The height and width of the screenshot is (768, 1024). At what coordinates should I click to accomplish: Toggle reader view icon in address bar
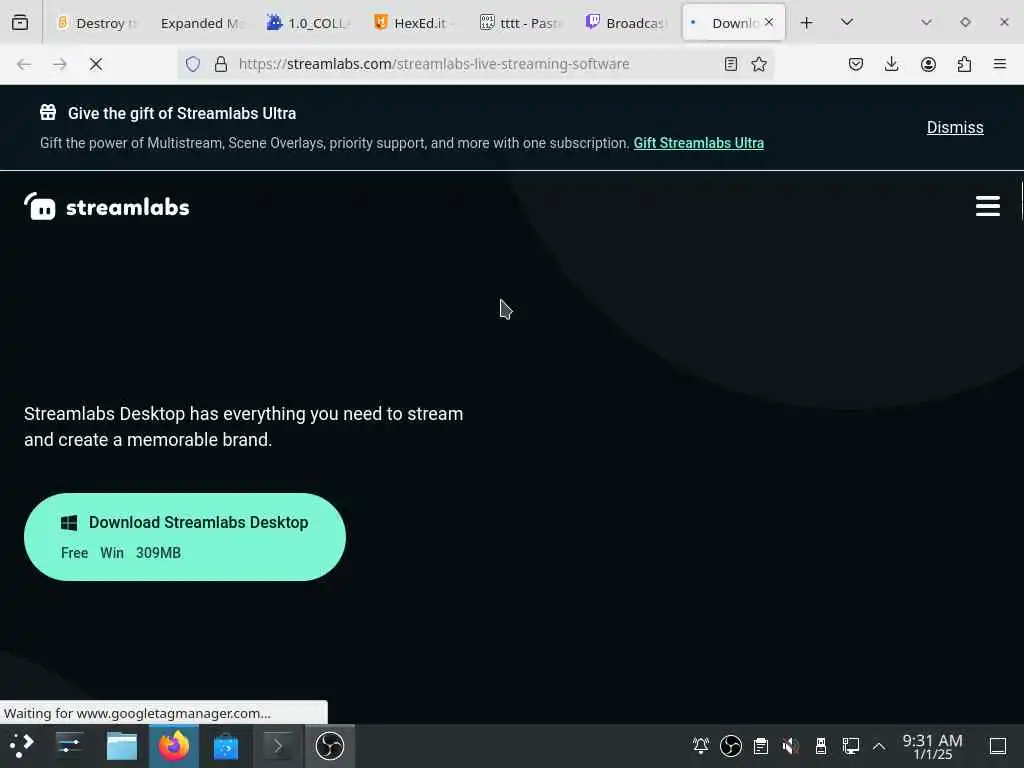(x=731, y=64)
